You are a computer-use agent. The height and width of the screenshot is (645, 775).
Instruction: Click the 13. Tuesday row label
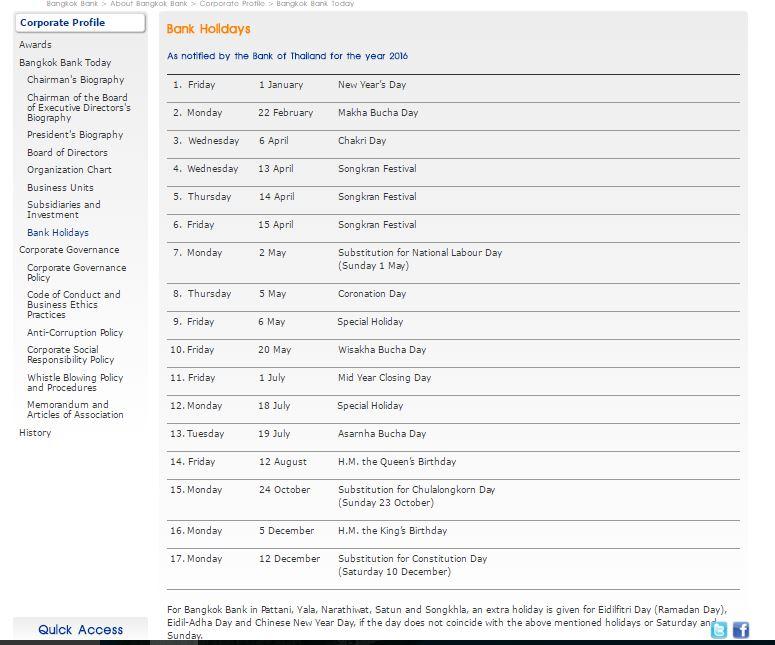coord(197,434)
